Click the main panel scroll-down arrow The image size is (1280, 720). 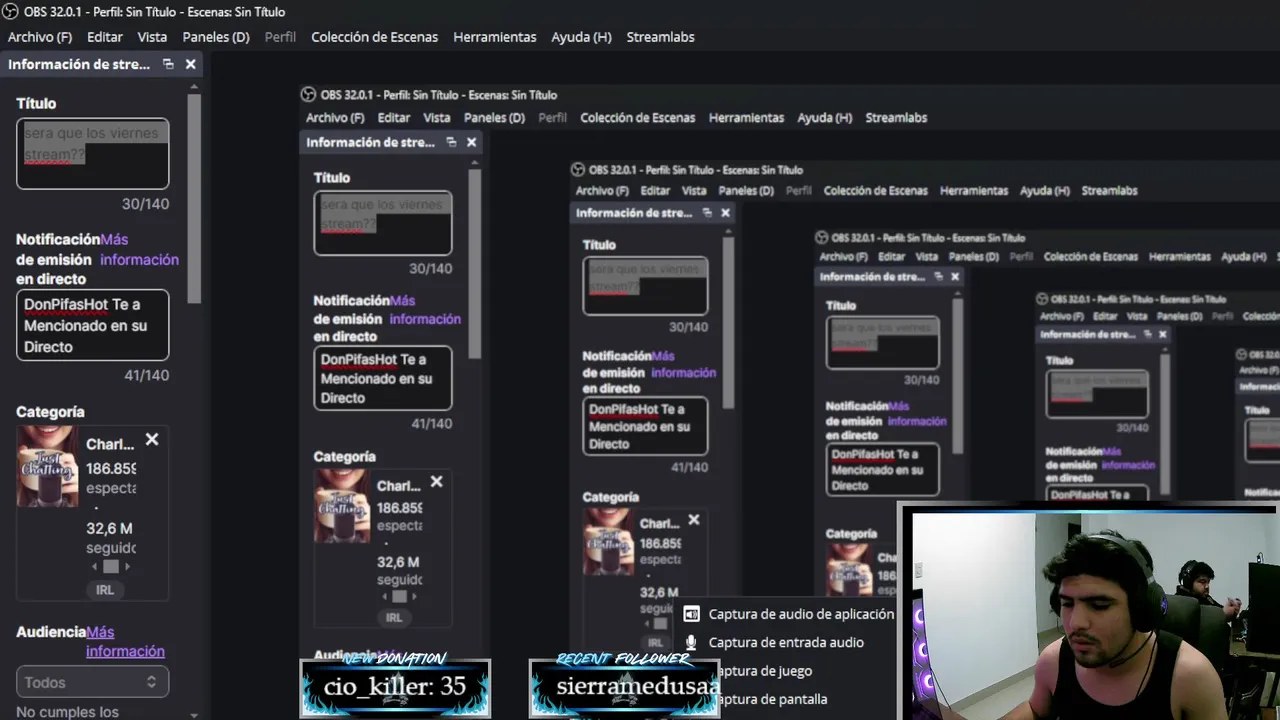194,714
